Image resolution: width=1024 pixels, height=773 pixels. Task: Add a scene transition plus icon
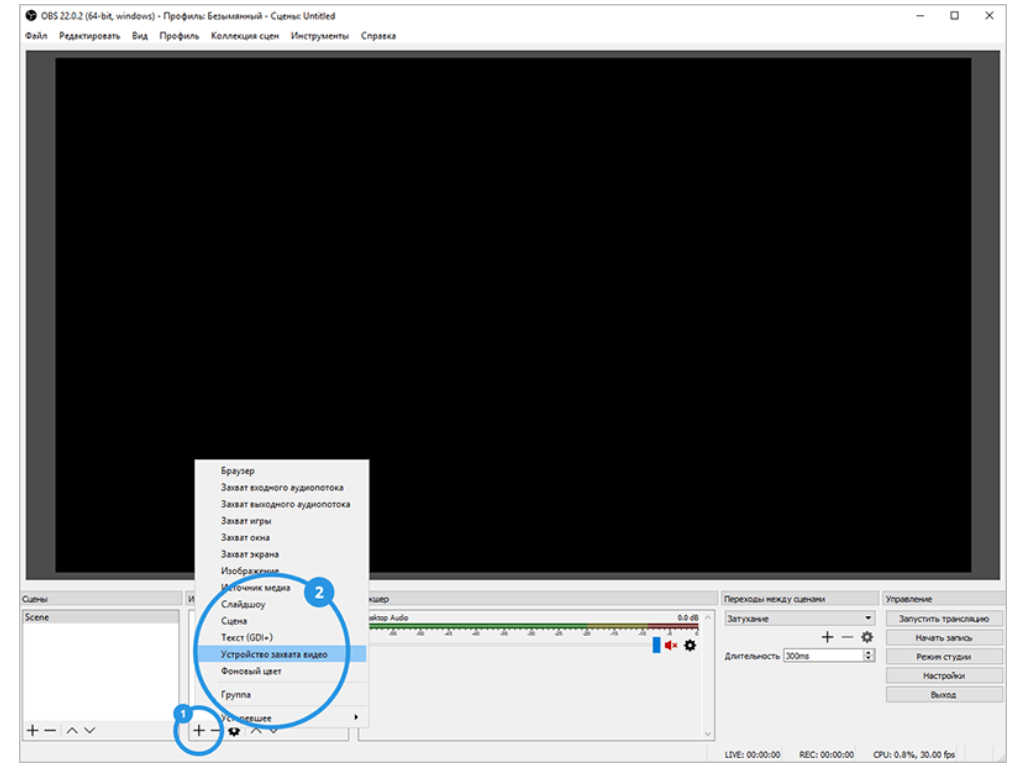click(827, 637)
